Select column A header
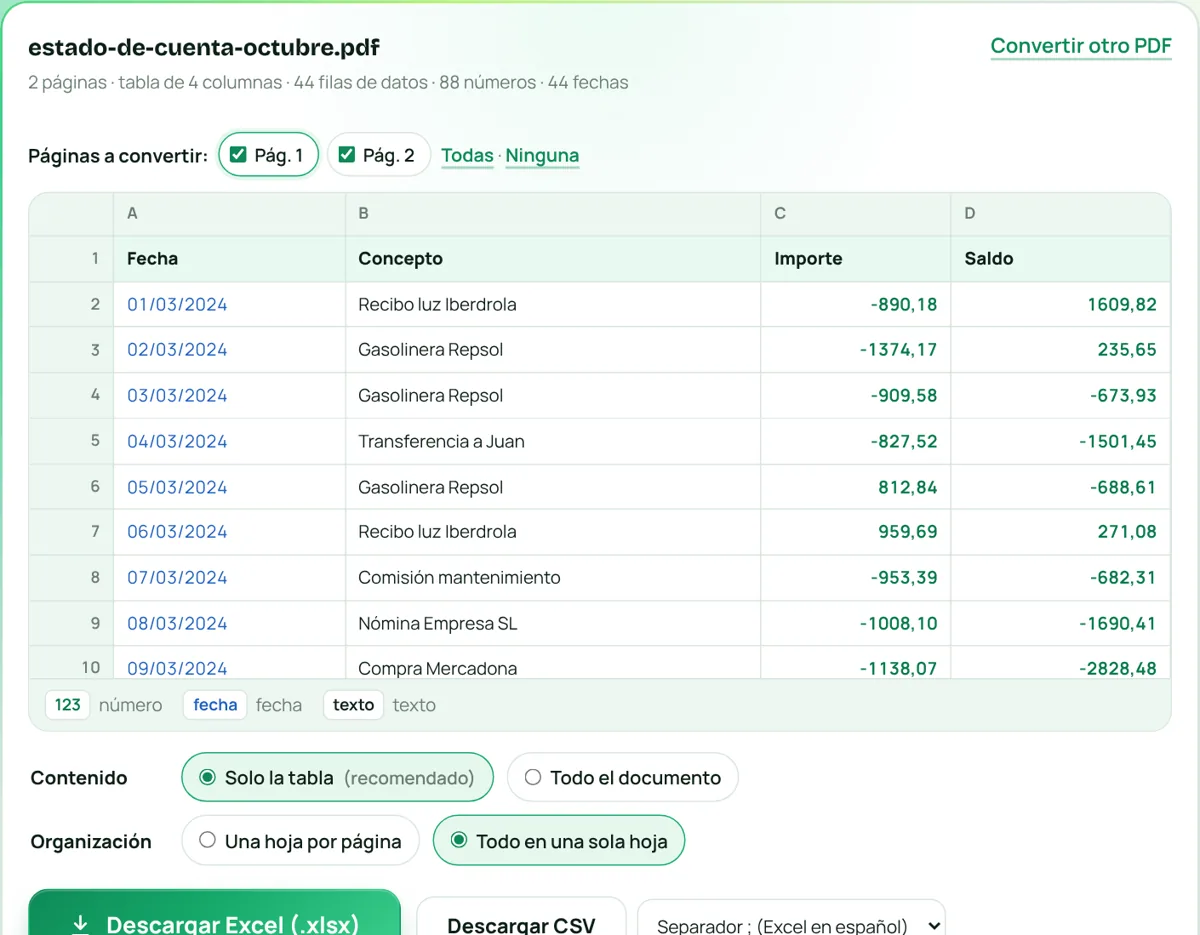This screenshot has height=935, width=1200. coord(229,213)
